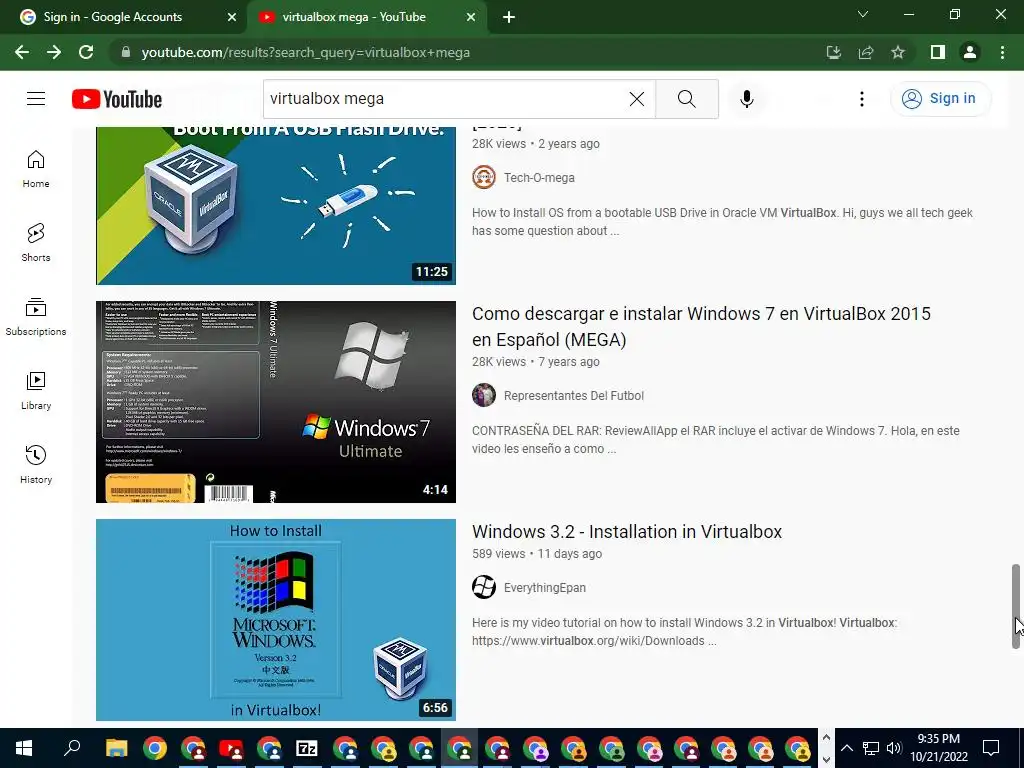Clear the search query with the X icon

637,99
